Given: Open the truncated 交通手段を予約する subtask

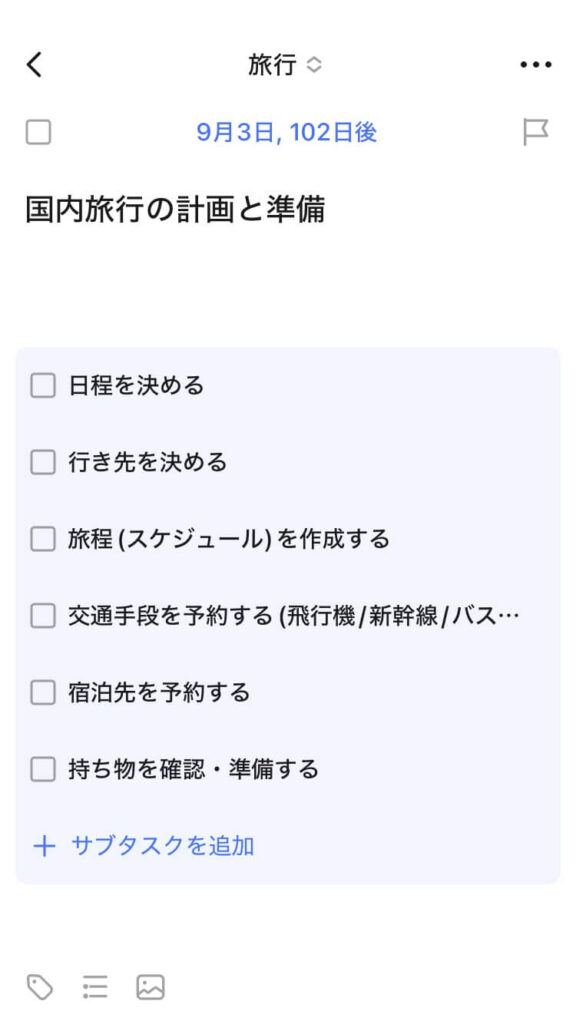Looking at the screenshot, I should [294, 616].
